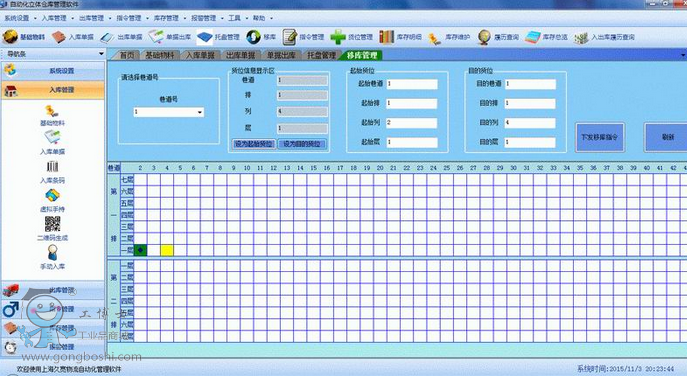The width and height of the screenshot is (687, 376).
Task: Open 库存明细 books icon
Action: pyautogui.click(x=386, y=37)
